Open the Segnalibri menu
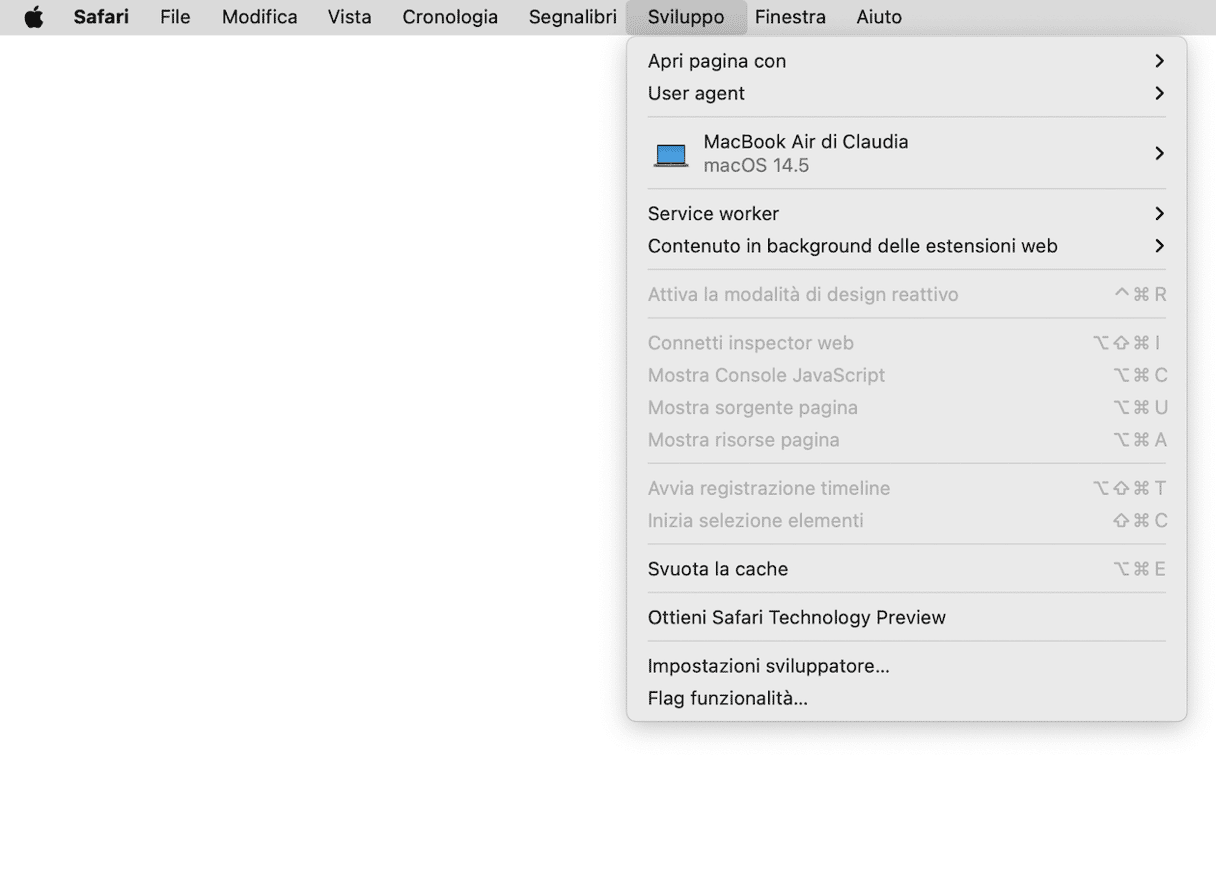The height and width of the screenshot is (881, 1216). click(573, 17)
